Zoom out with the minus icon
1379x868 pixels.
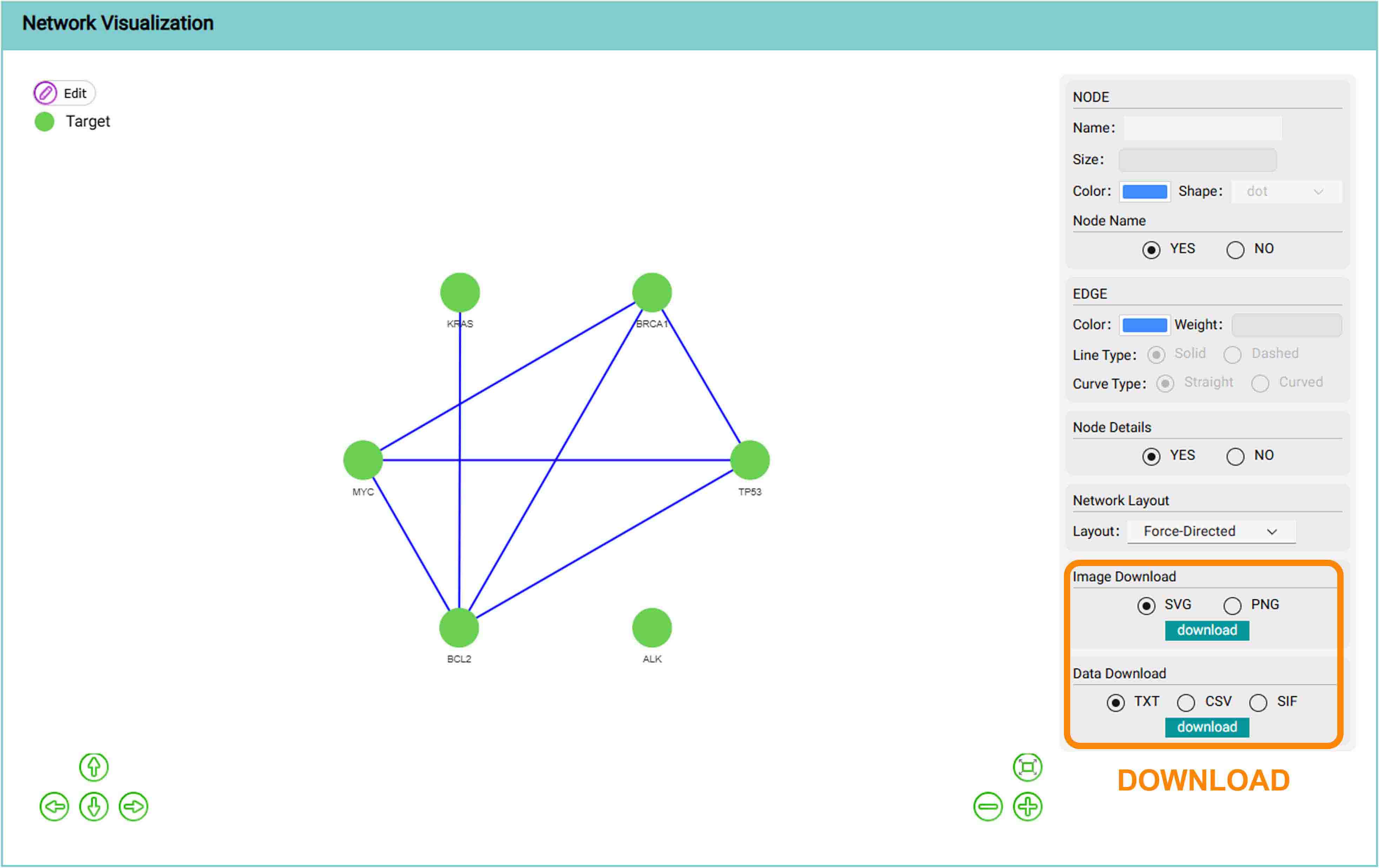(988, 807)
